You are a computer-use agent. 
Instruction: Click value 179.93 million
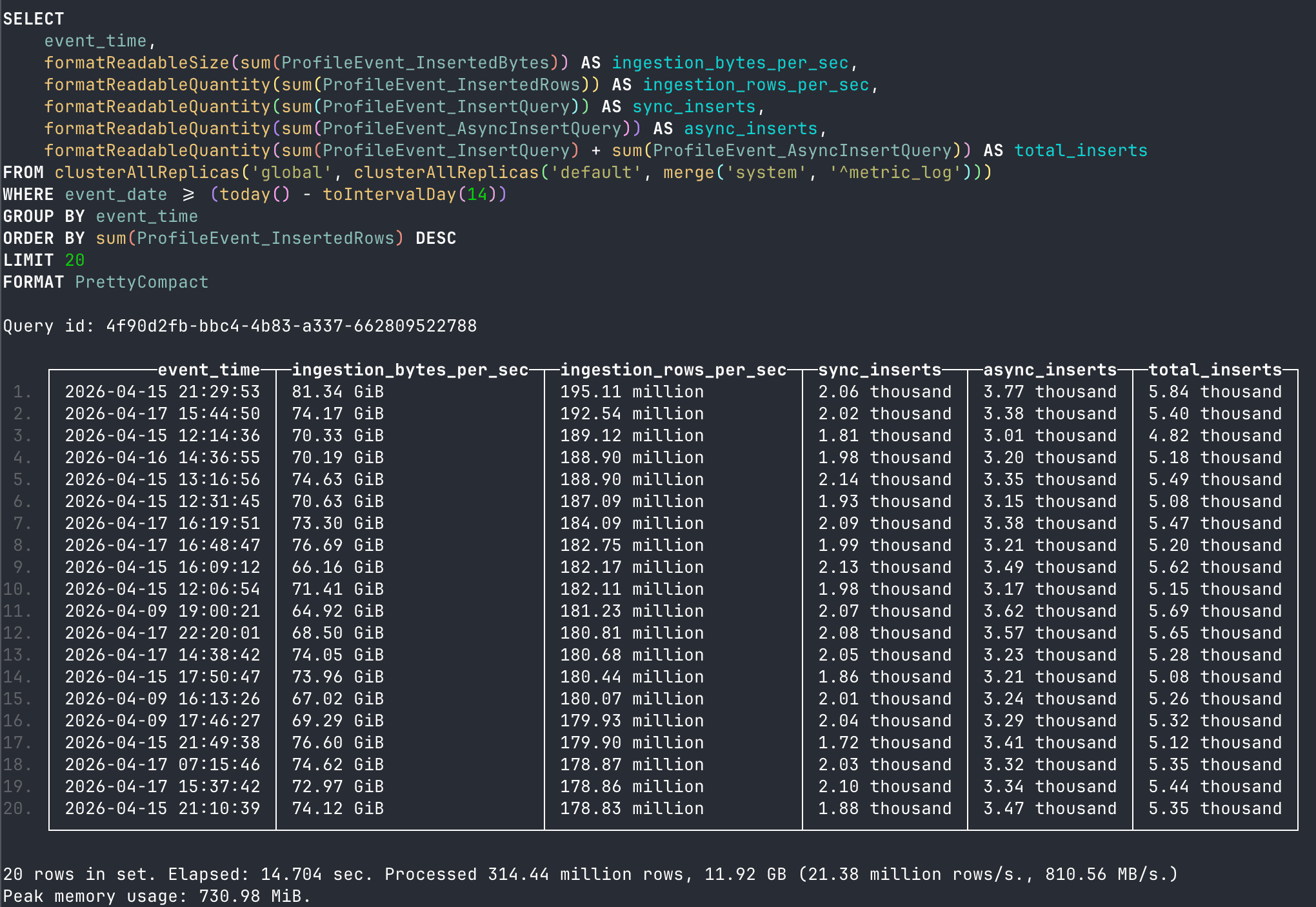[x=632, y=721]
